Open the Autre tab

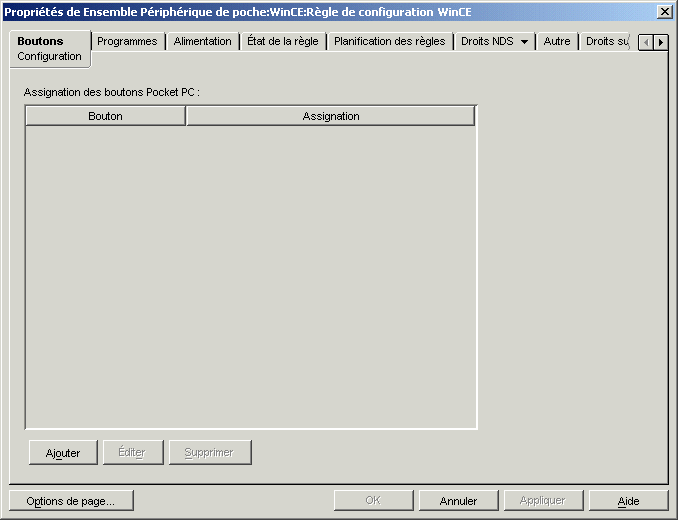(556, 41)
